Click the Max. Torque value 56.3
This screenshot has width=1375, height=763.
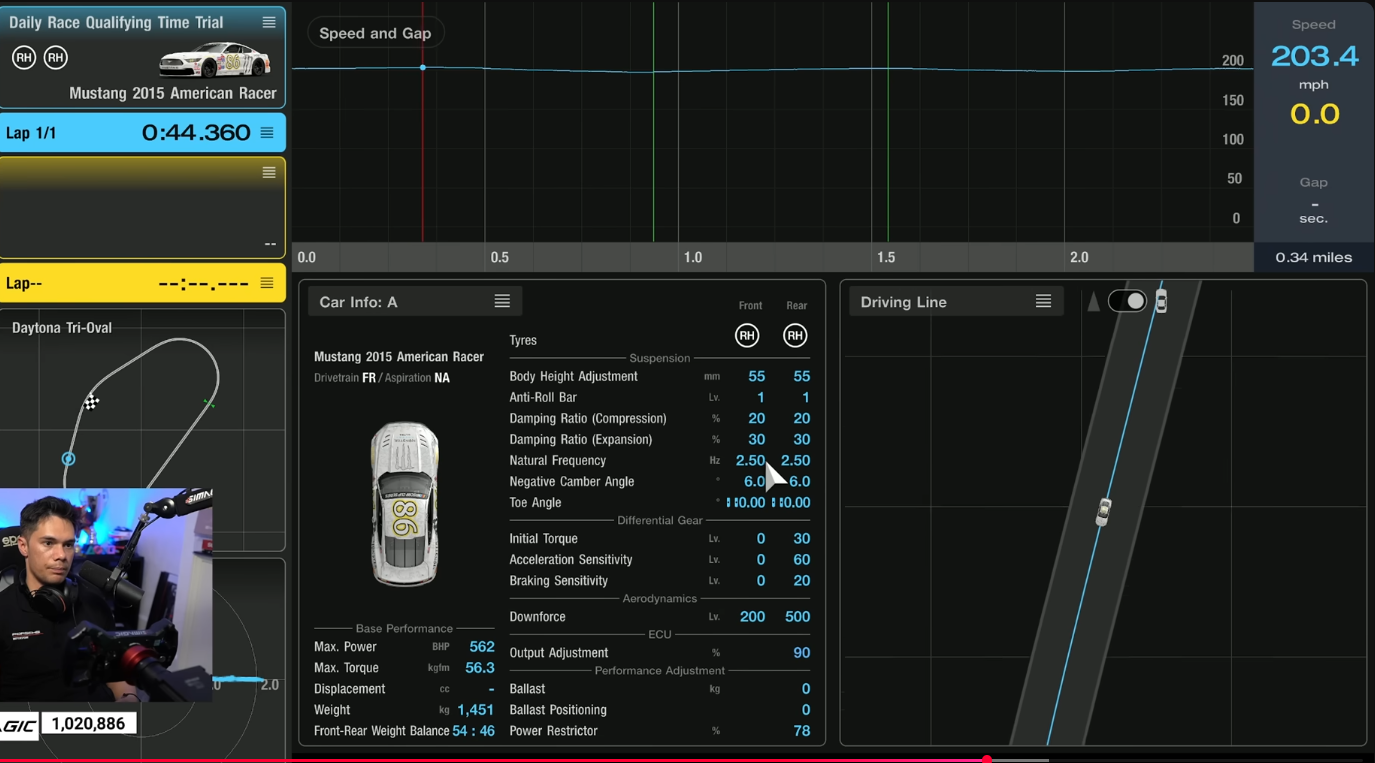pyautogui.click(x=480, y=667)
